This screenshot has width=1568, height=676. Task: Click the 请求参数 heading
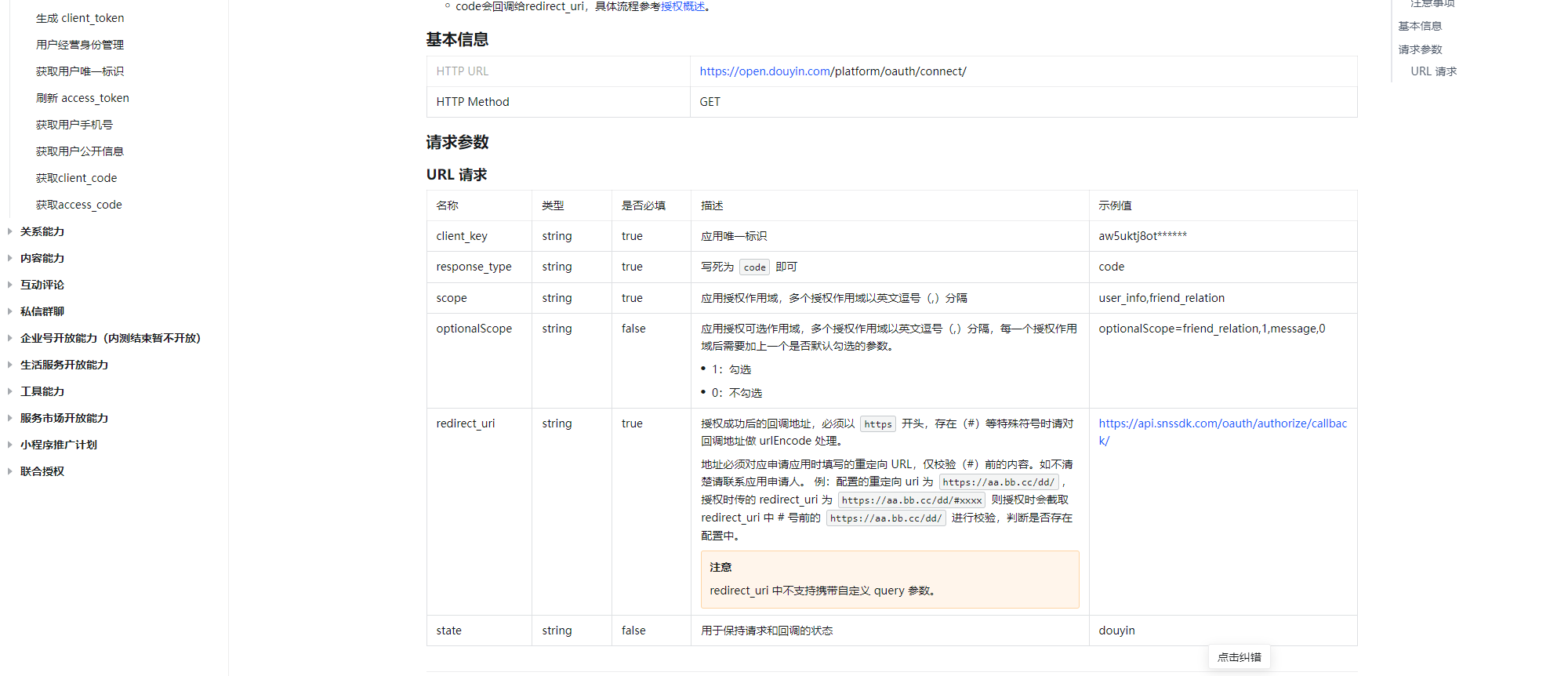click(x=457, y=142)
